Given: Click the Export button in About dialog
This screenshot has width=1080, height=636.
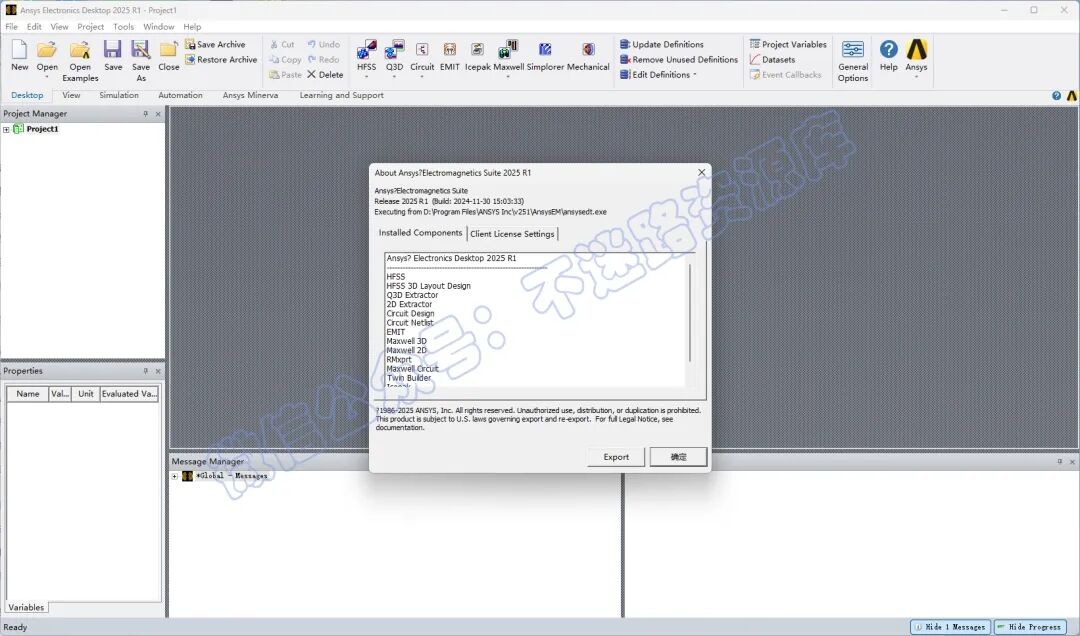Looking at the screenshot, I should 616,457.
